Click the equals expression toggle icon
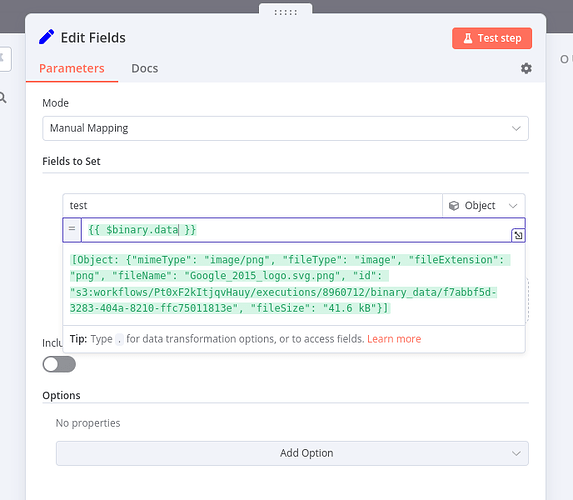The height and width of the screenshot is (500, 573). coord(72,230)
